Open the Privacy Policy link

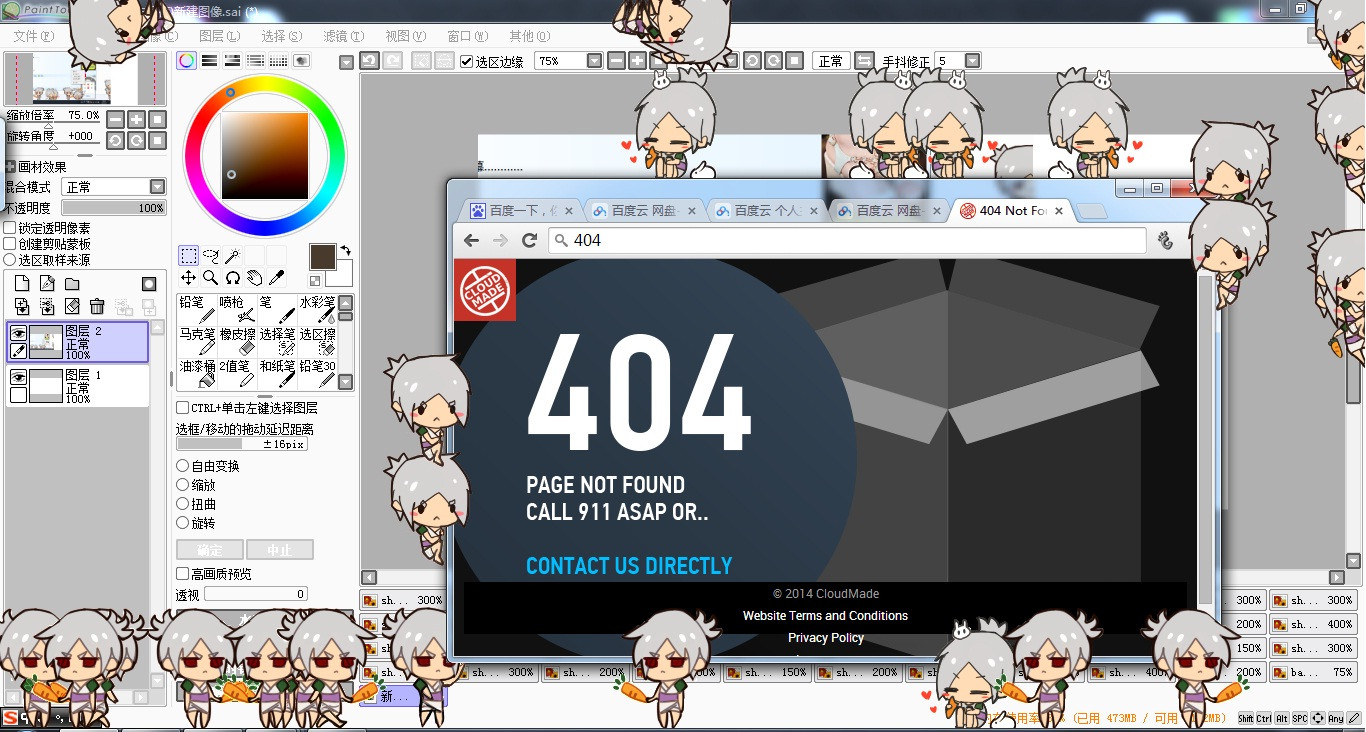tap(826, 638)
